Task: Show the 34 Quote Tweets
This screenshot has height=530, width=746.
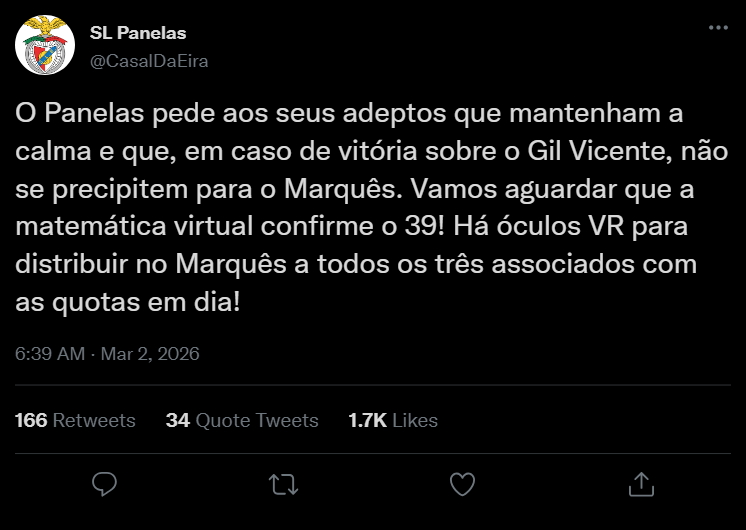Action: pos(242,420)
